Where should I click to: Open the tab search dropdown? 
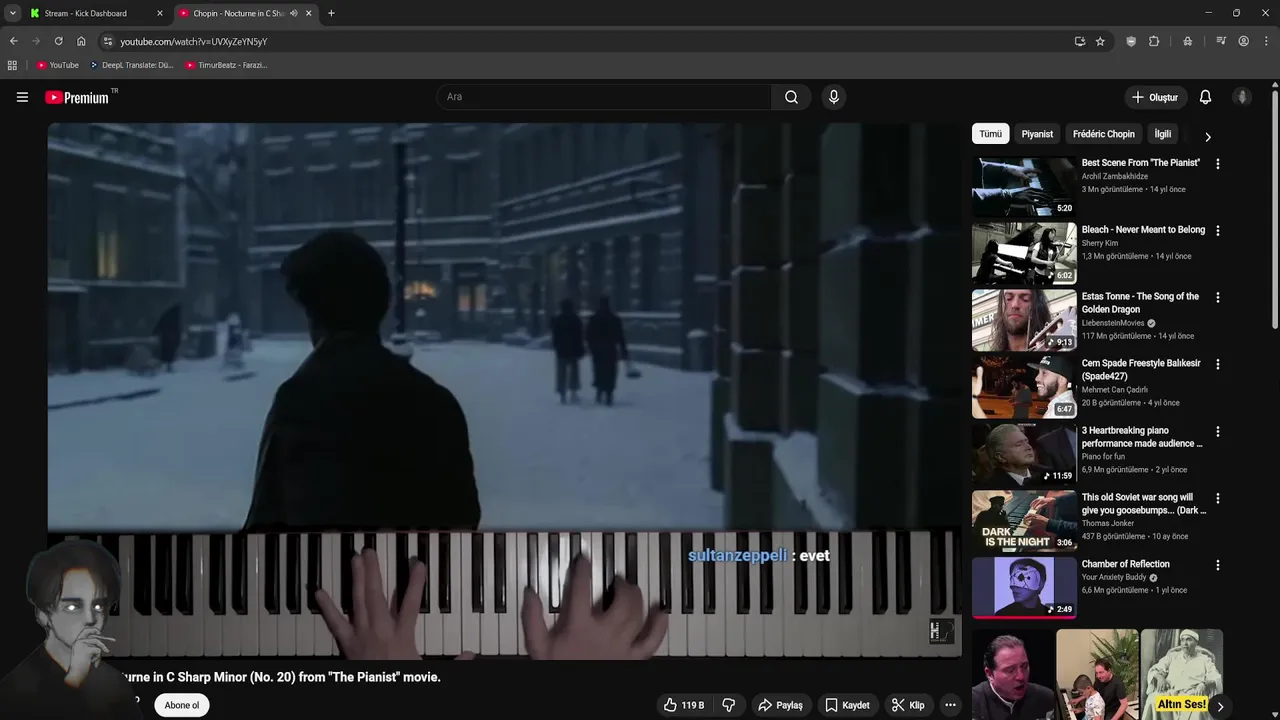[12, 13]
